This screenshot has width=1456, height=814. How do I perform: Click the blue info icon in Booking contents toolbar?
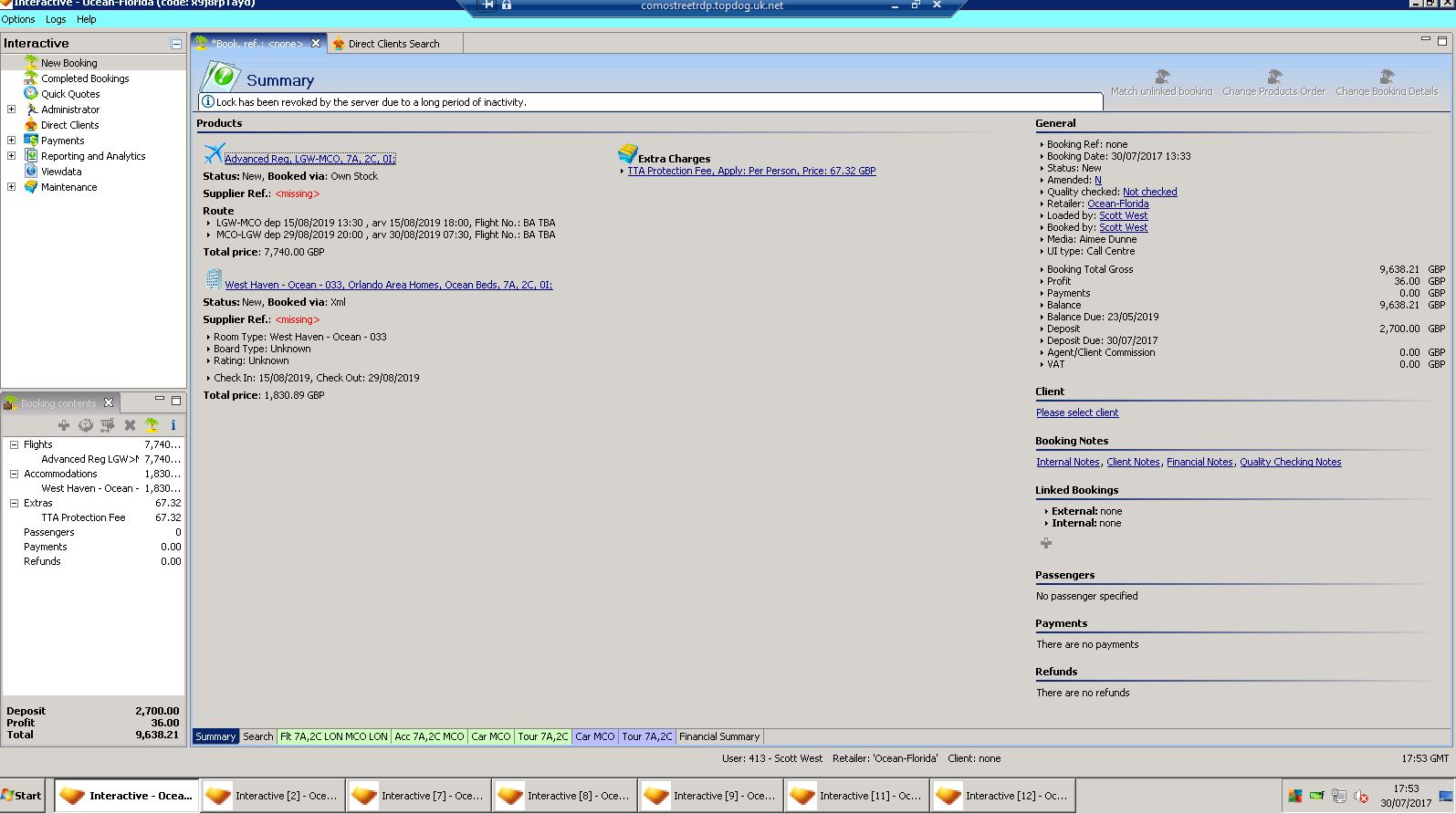click(x=173, y=425)
